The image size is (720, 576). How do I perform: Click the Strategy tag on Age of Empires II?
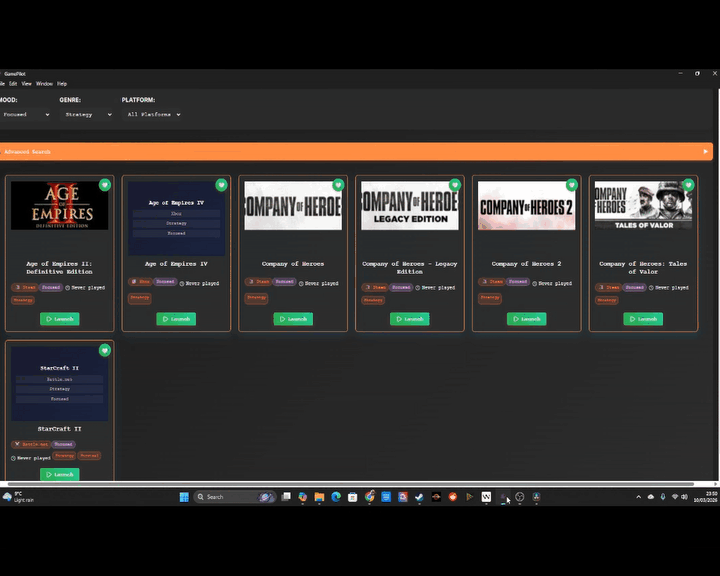point(23,300)
